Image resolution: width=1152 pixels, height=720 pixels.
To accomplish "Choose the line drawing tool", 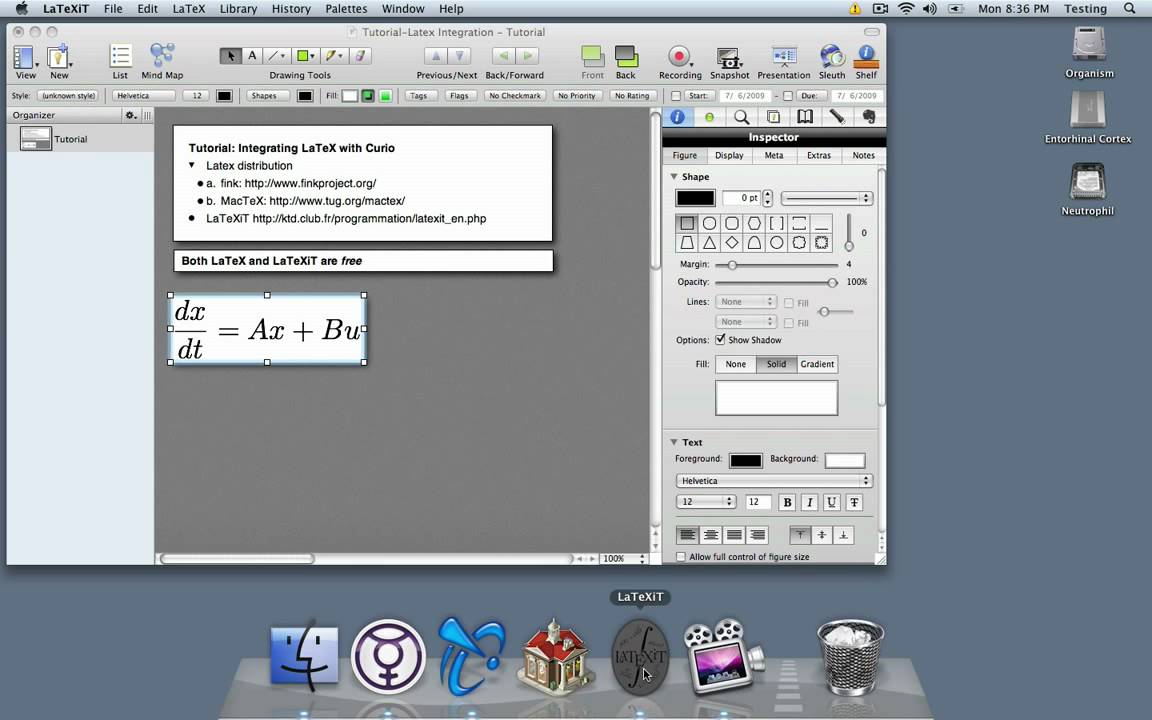I will 276,56.
